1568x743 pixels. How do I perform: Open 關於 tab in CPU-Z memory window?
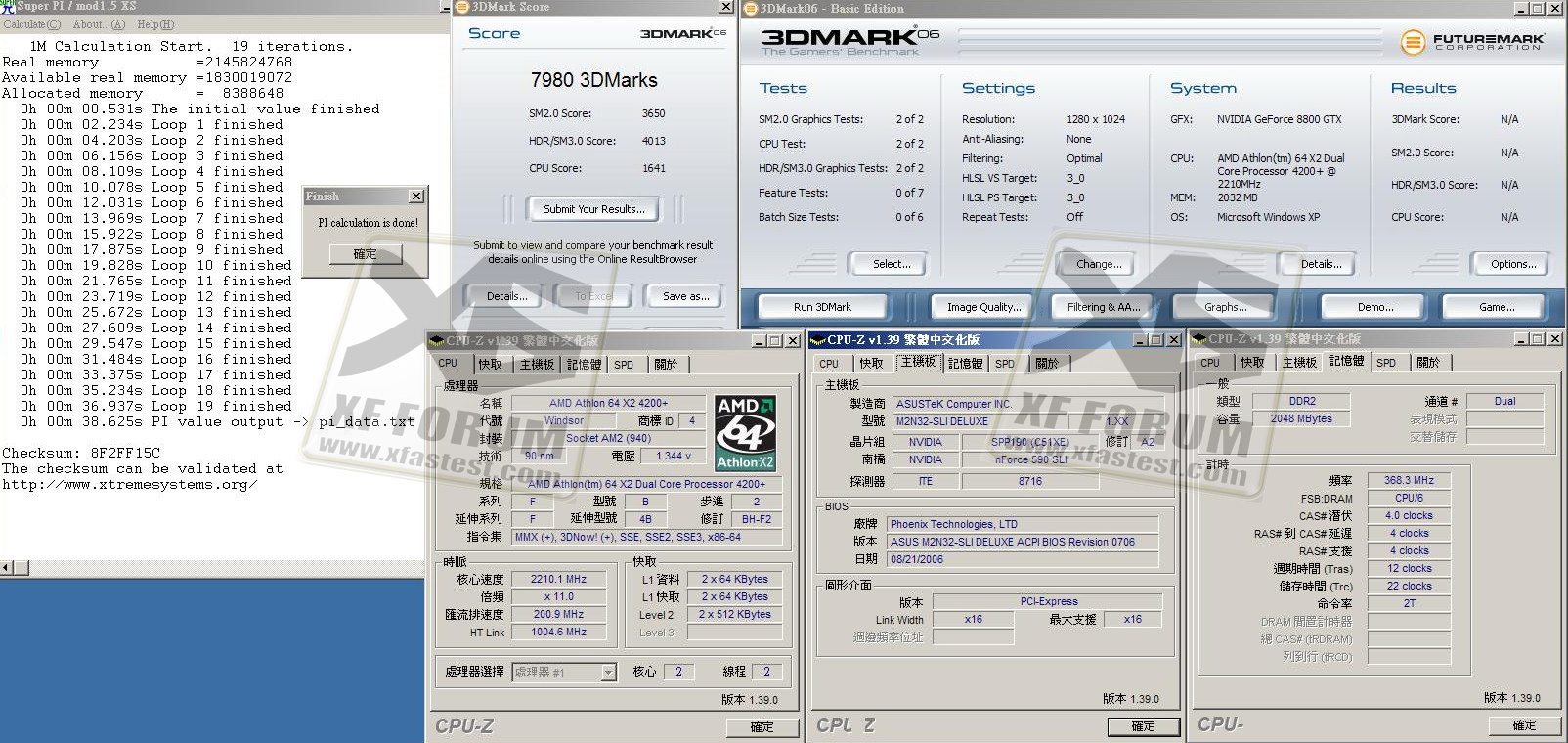1428,363
